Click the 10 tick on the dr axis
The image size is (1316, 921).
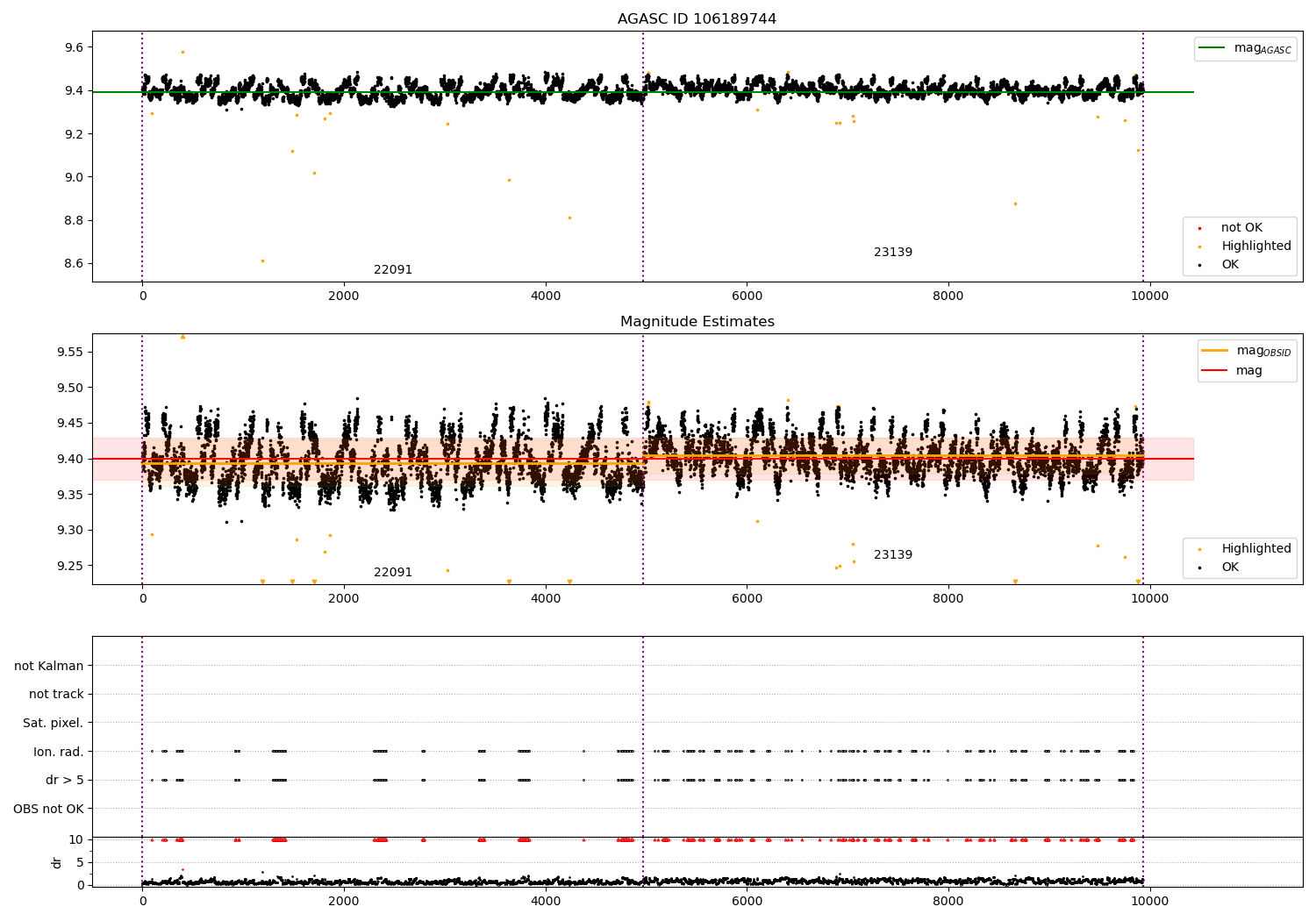(76, 839)
